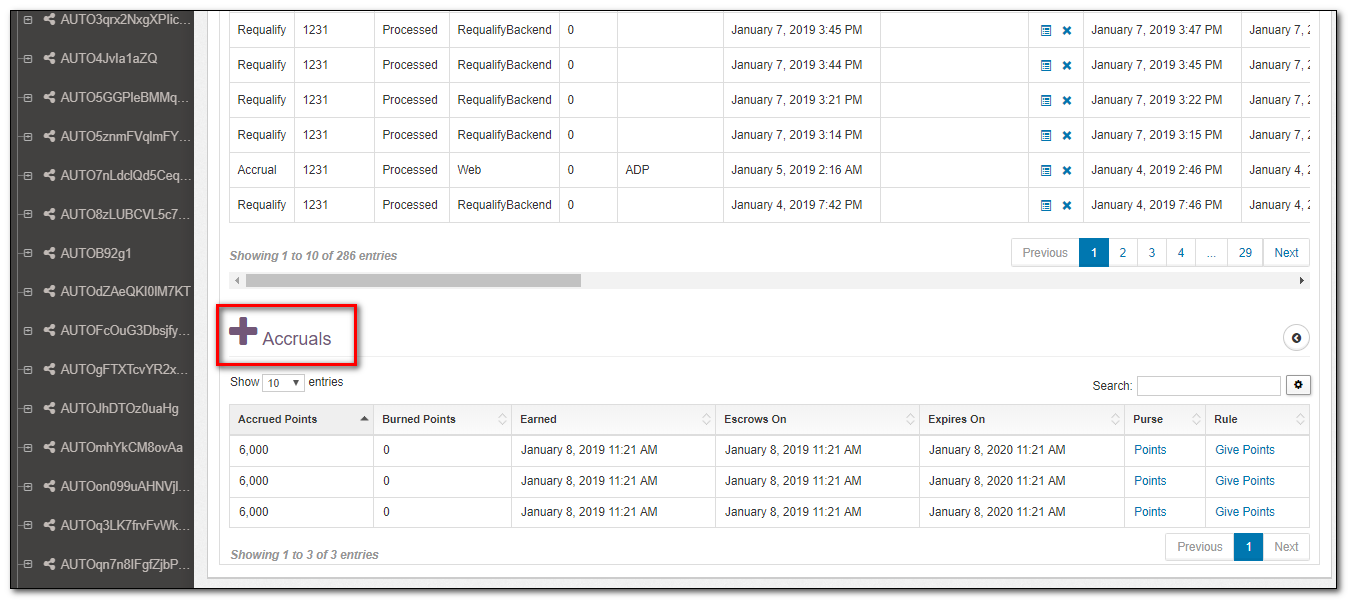
Task: Open the Points purse link in the last row
Action: pos(1150,512)
